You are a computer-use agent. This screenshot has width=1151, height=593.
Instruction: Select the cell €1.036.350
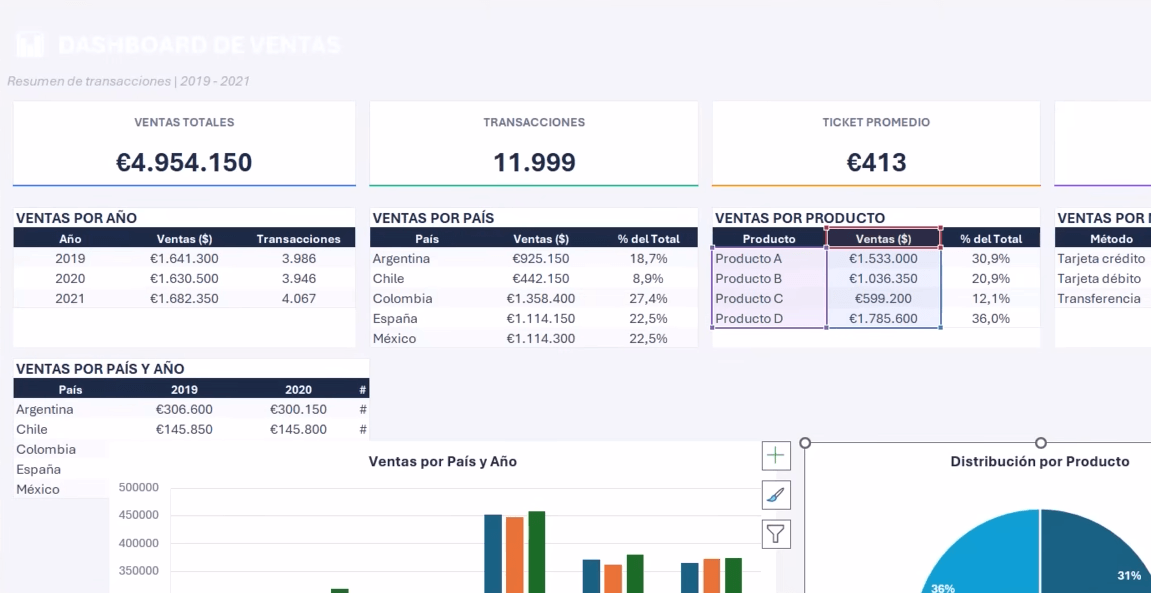tap(883, 278)
